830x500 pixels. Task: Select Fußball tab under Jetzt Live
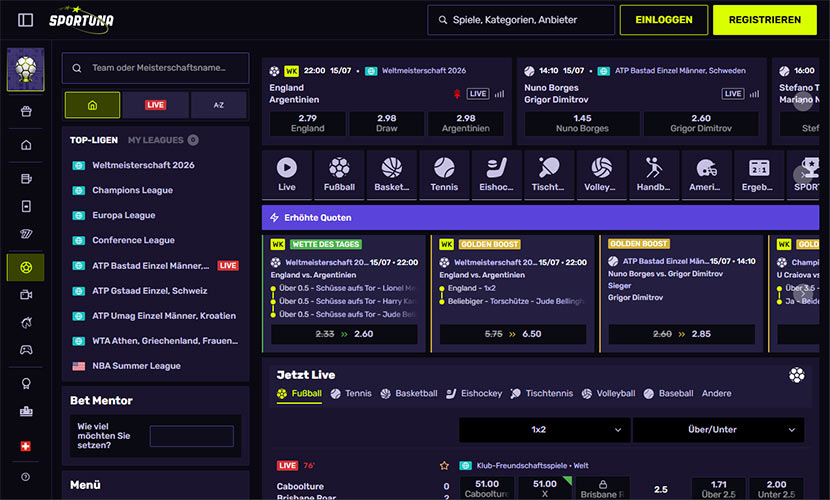click(x=299, y=394)
